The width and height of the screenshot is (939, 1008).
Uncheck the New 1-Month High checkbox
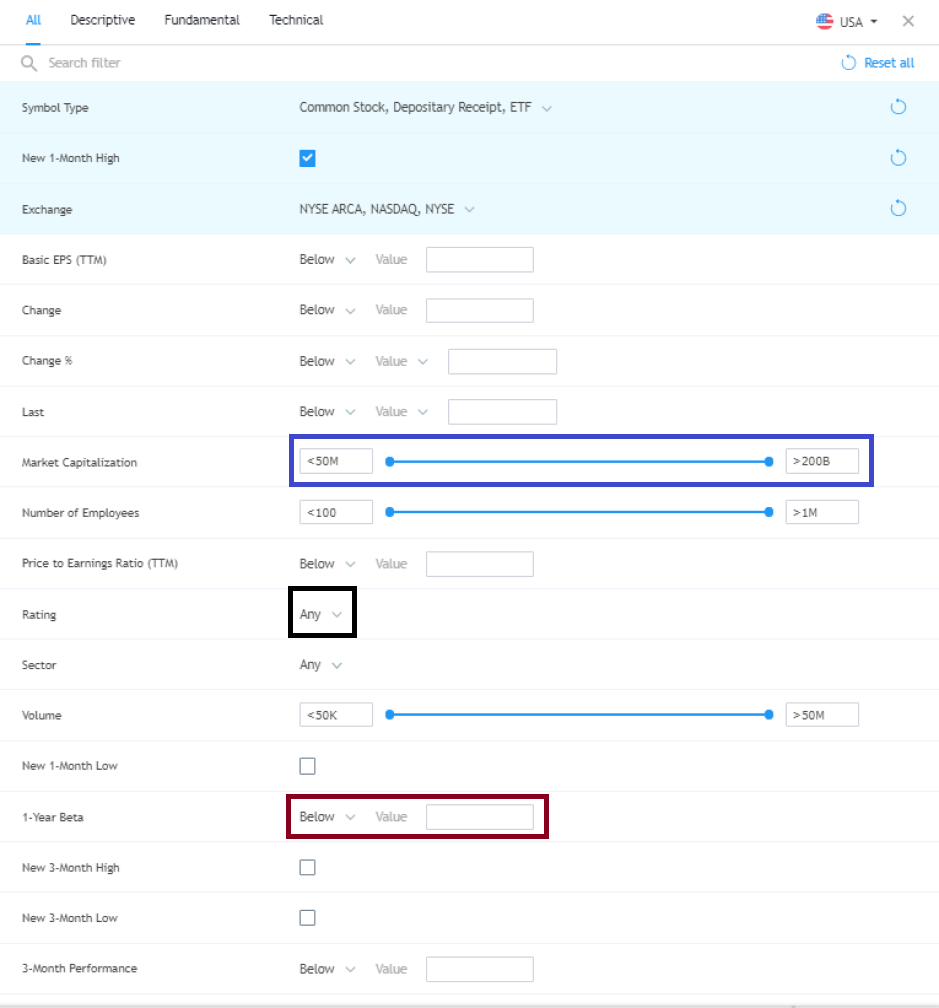tap(307, 158)
